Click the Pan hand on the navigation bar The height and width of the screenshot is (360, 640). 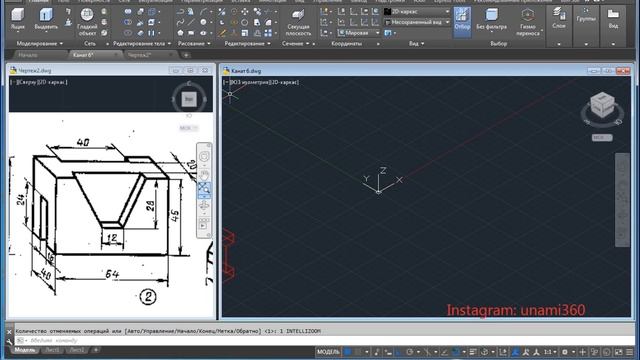click(204, 175)
